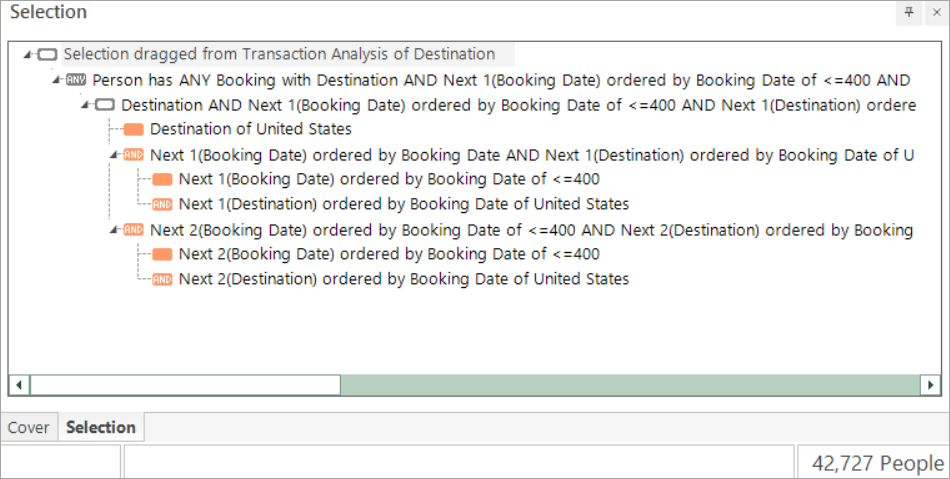Viewport: 950px width, 479px height.
Task: Click the 42,727 People count
Action: pos(877,463)
